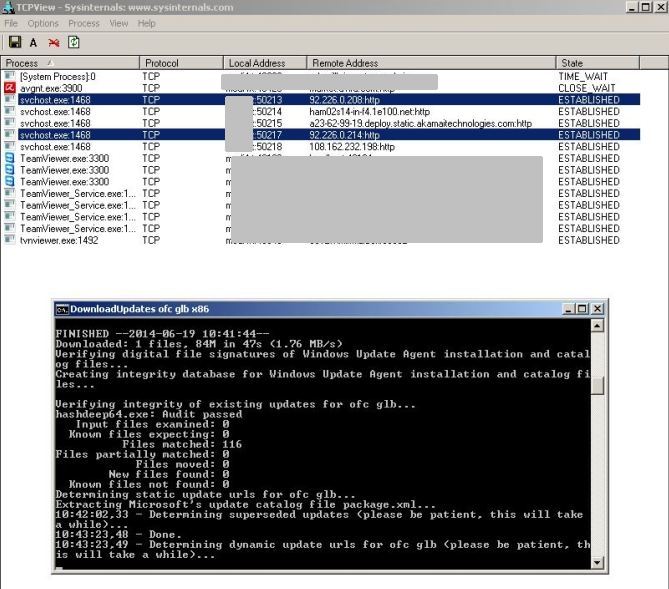Select remote address 92.226.0.208:http
The image size is (669, 589).
pyautogui.click(x=344, y=100)
